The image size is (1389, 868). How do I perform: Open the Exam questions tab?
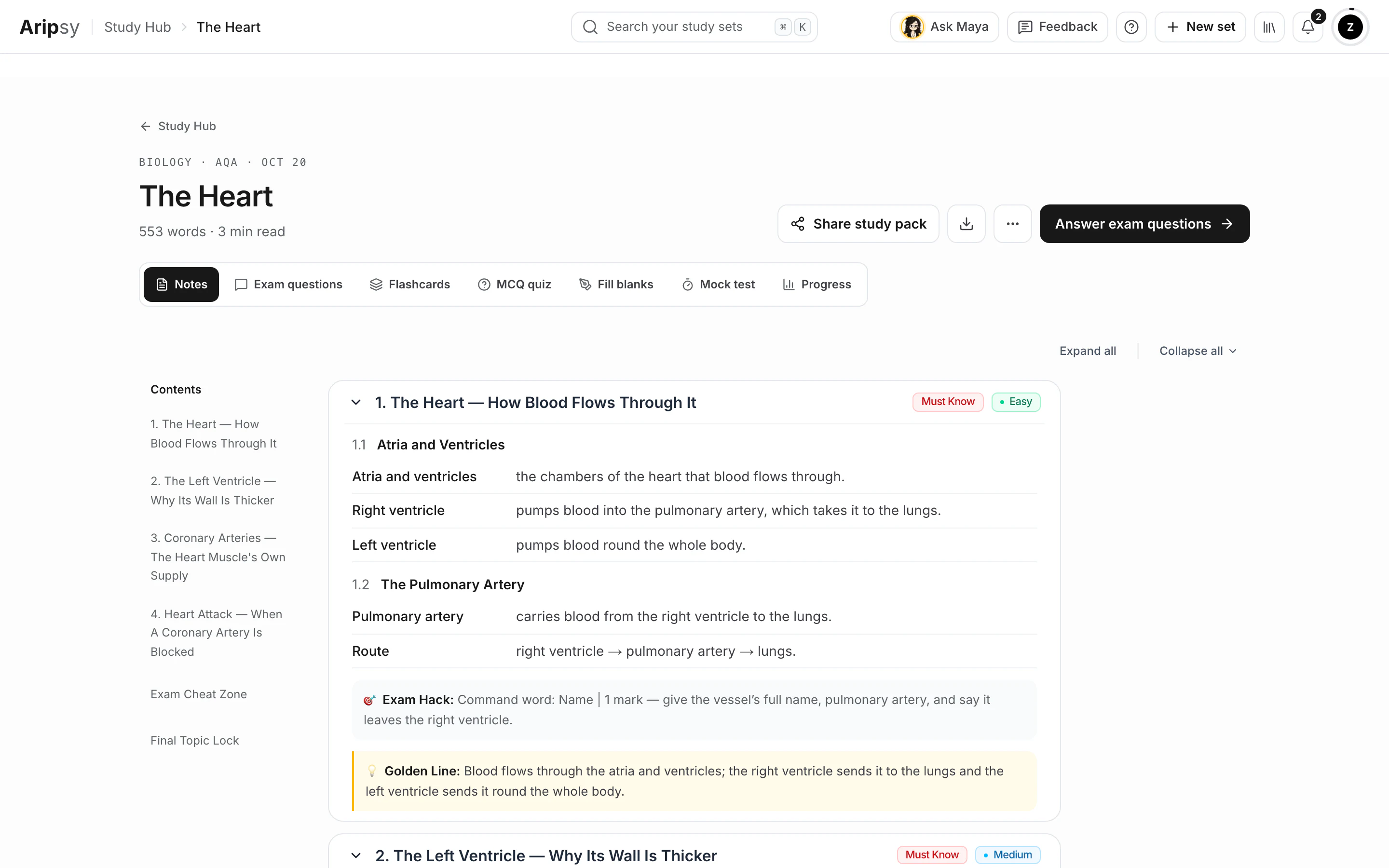coord(288,284)
